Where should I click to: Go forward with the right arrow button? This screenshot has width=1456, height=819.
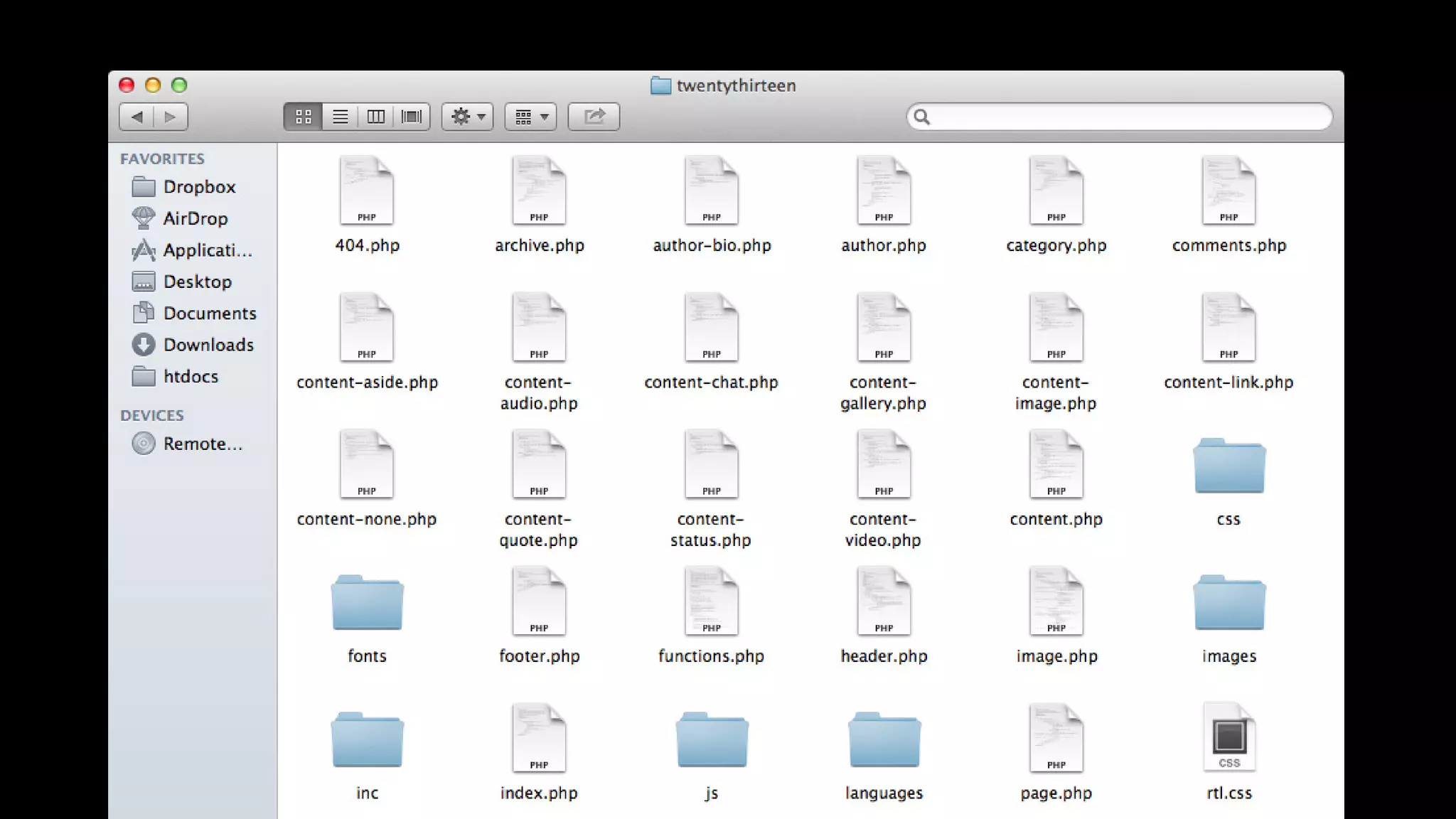170,117
